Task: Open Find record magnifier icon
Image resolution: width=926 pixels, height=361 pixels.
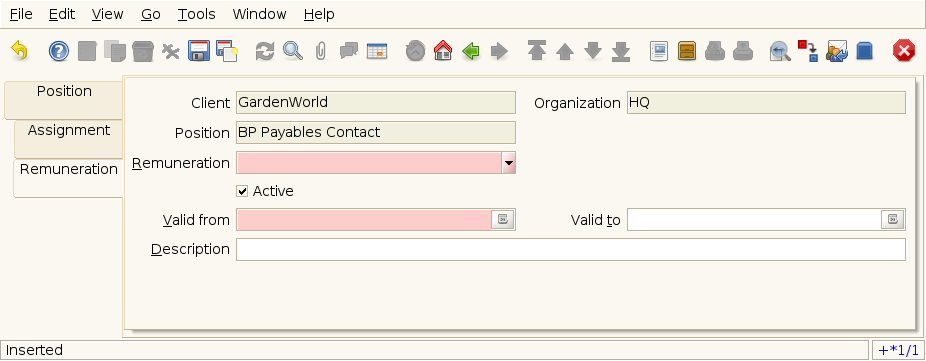Action: pyautogui.click(x=292, y=51)
